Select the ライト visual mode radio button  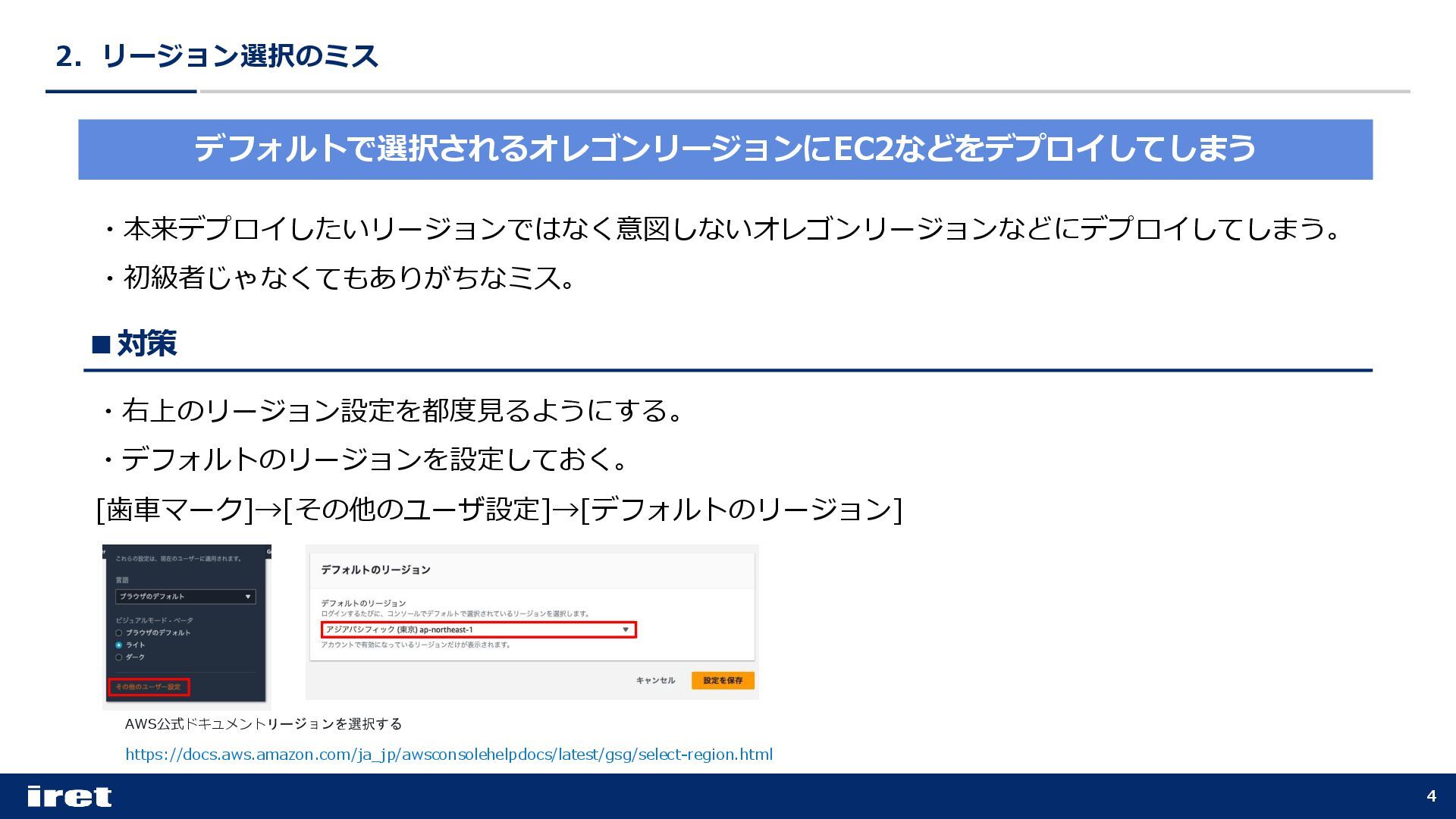[x=119, y=645]
